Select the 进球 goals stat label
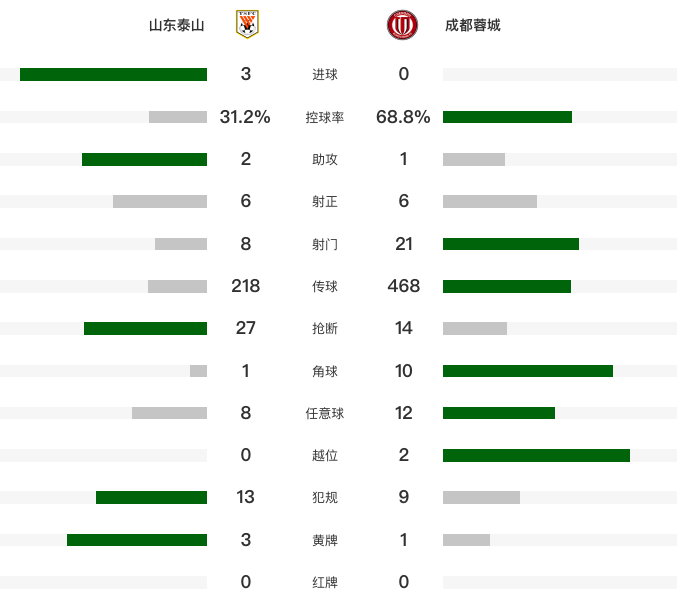This screenshot has width=692, height=599. click(325, 75)
